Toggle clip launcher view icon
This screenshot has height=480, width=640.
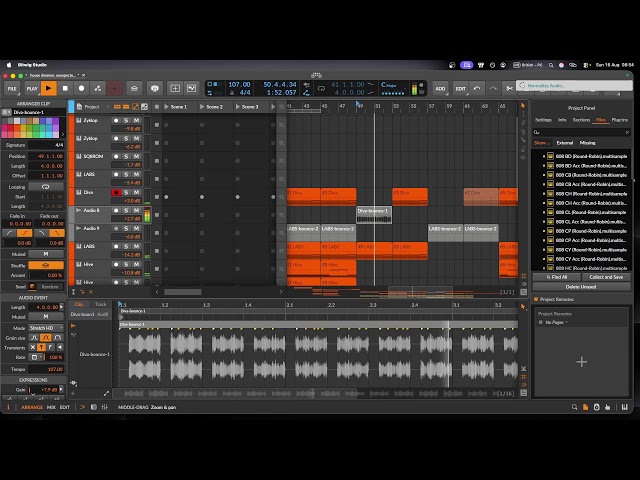(117, 107)
